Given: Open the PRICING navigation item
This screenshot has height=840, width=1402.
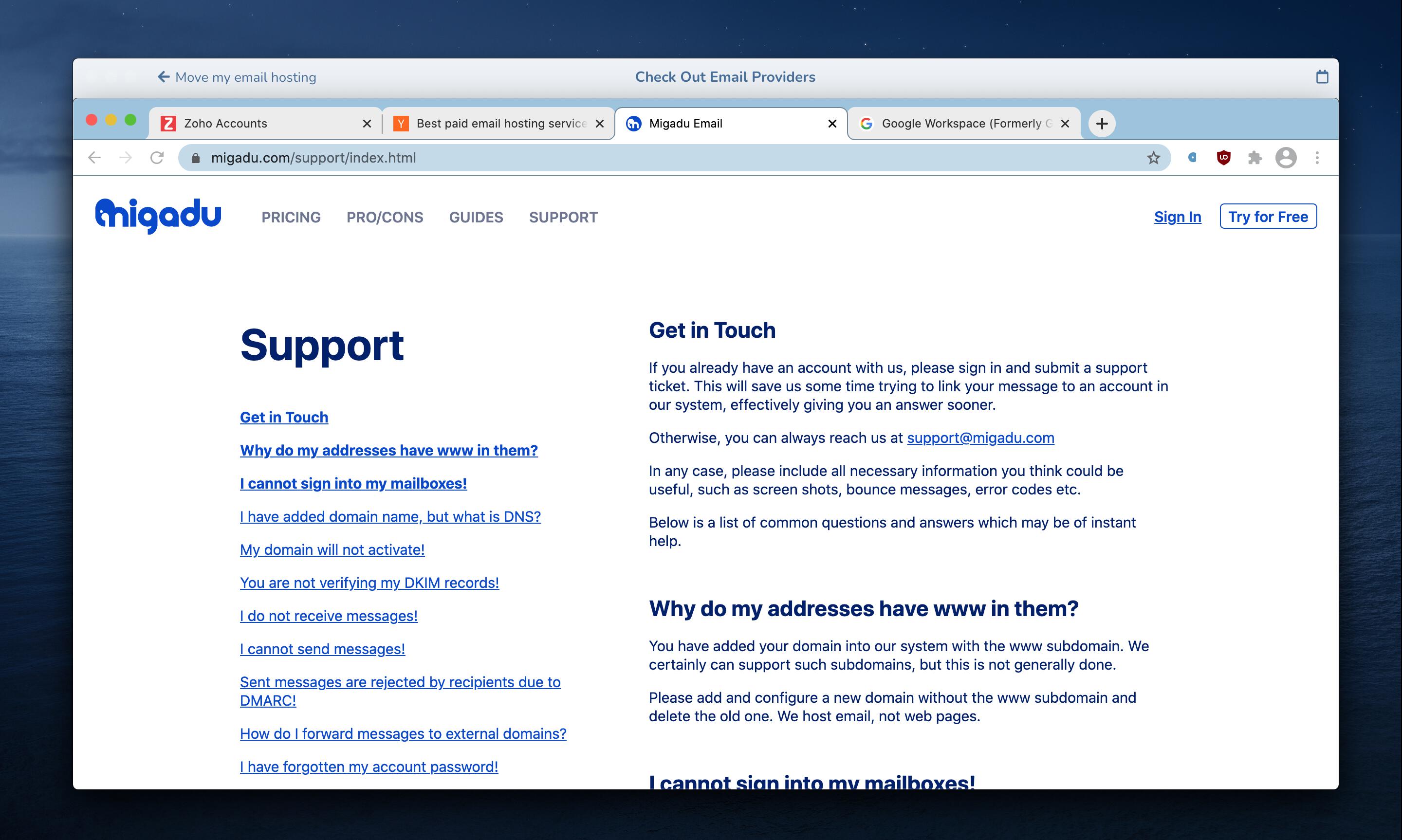Looking at the screenshot, I should click(291, 218).
